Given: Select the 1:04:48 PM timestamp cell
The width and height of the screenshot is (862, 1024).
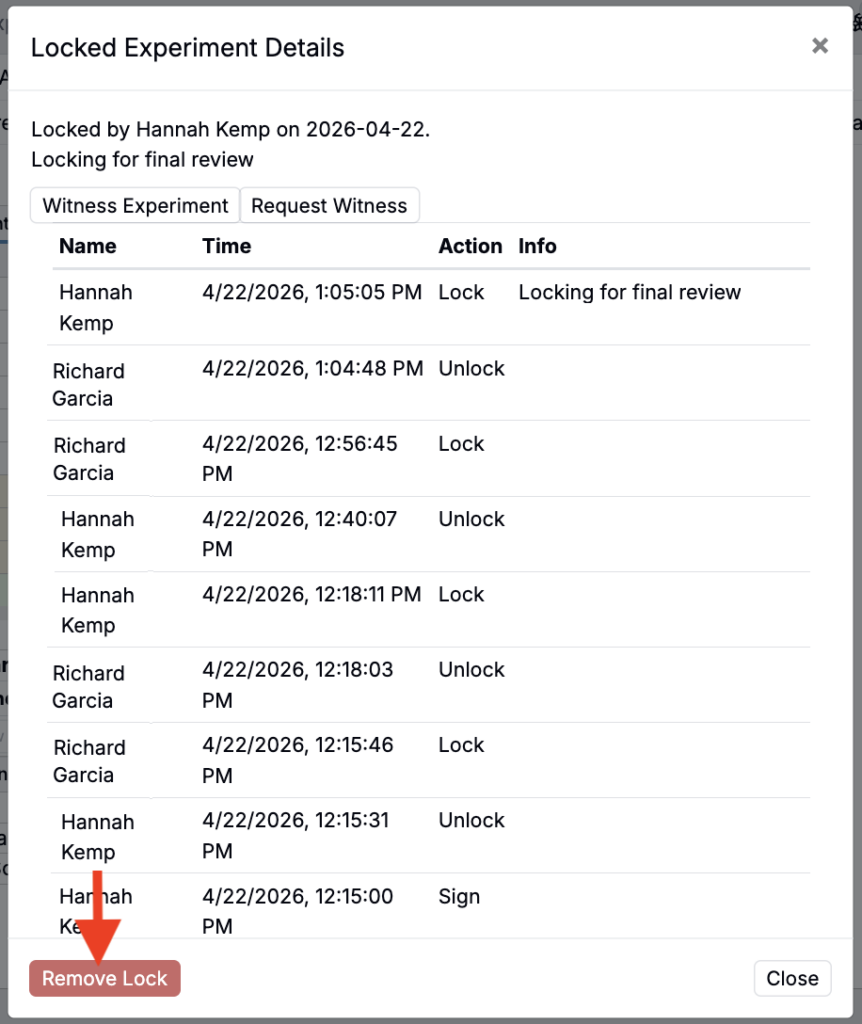Looking at the screenshot, I should [x=312, y=369].
